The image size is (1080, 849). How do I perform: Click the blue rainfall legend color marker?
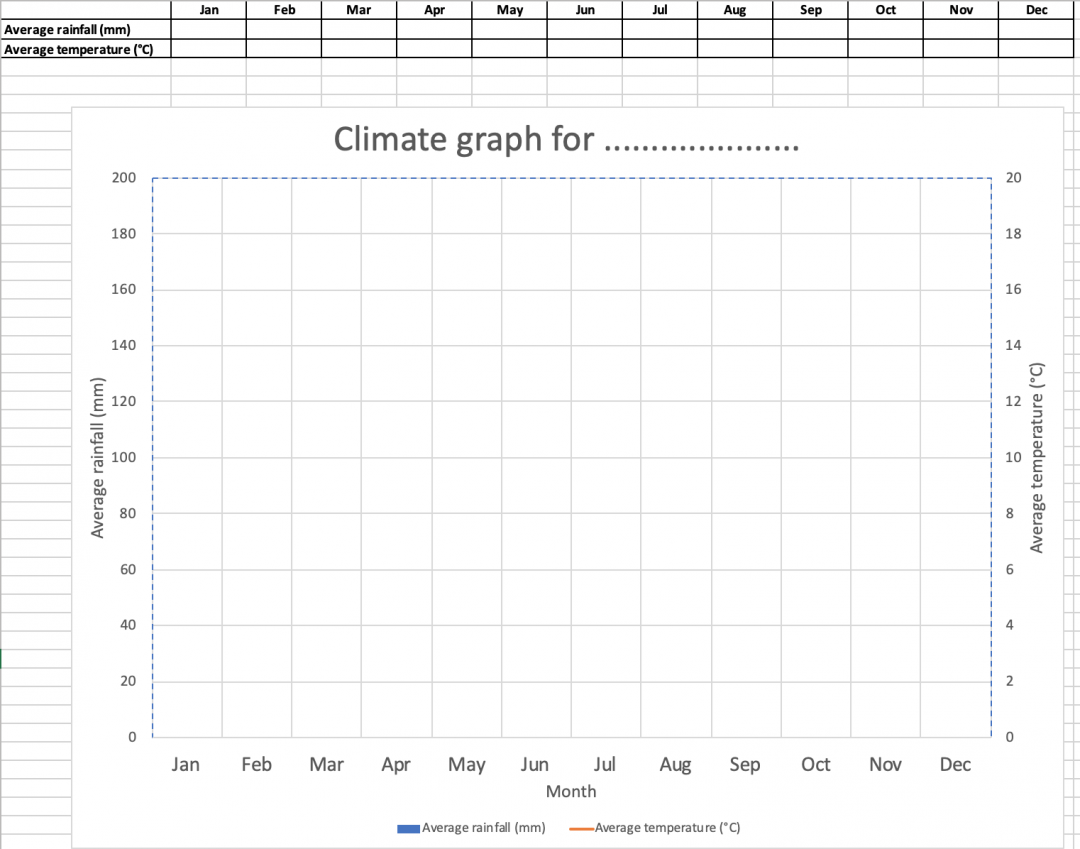coord(407,828)
